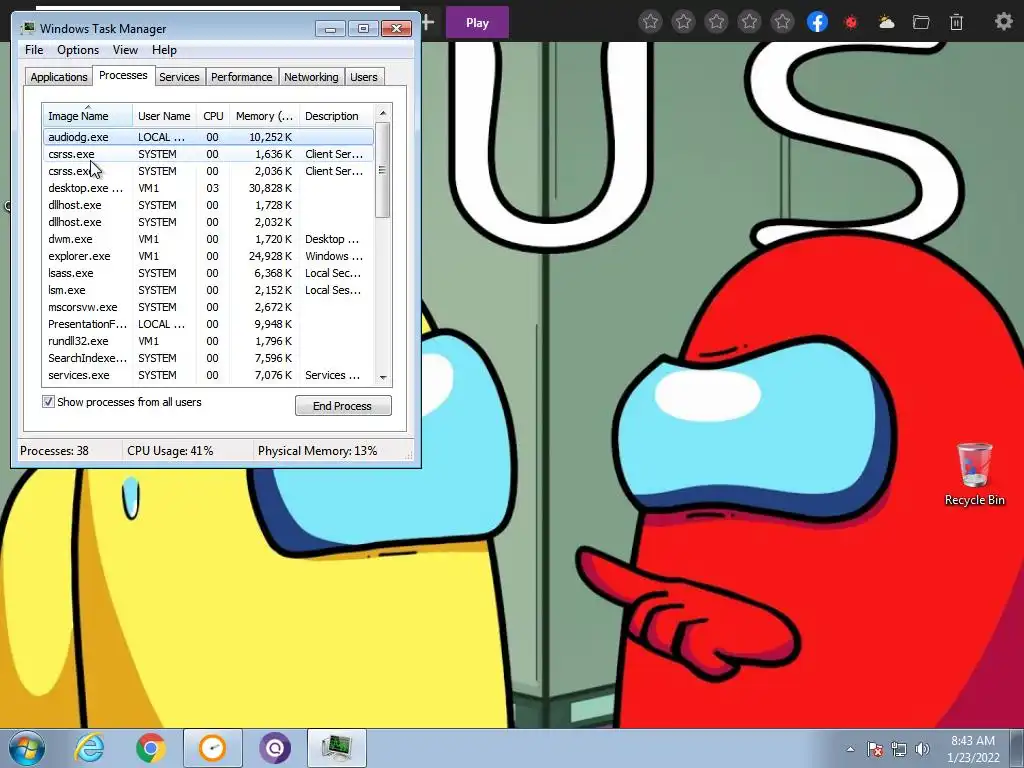Image resolution: width=1024 pixels, height=768 pixels.
Task: Go to the Performance tab
Action: (x=242, y=77)
